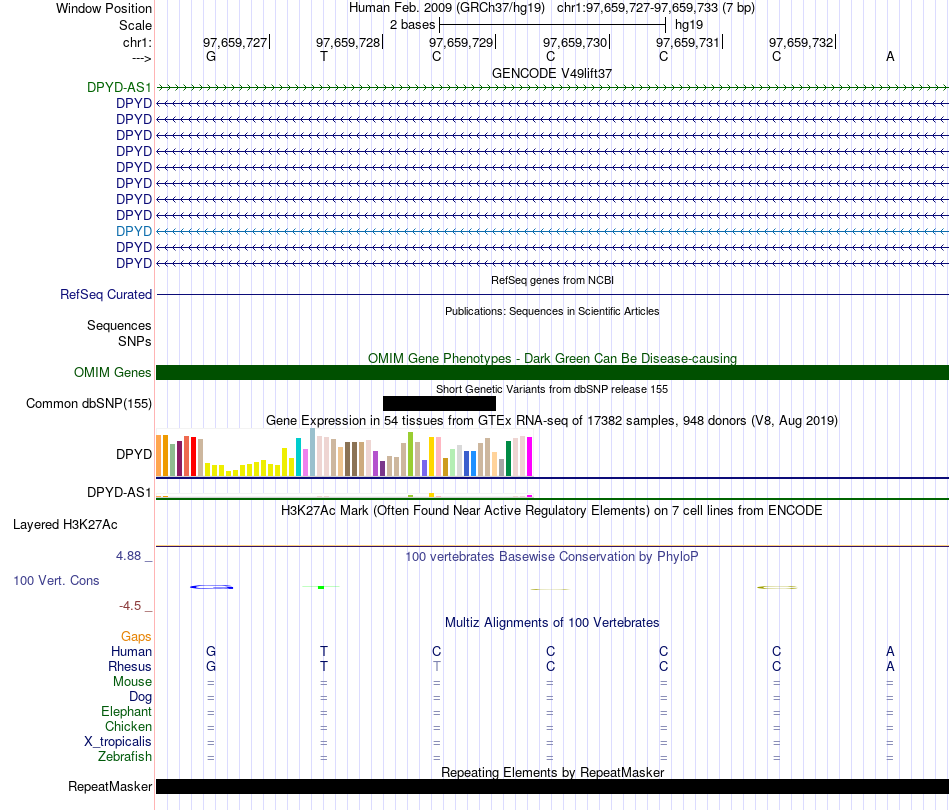Open the RefSeq genes from NCBI track title
The image size is (950, 810).
point(552,280)
